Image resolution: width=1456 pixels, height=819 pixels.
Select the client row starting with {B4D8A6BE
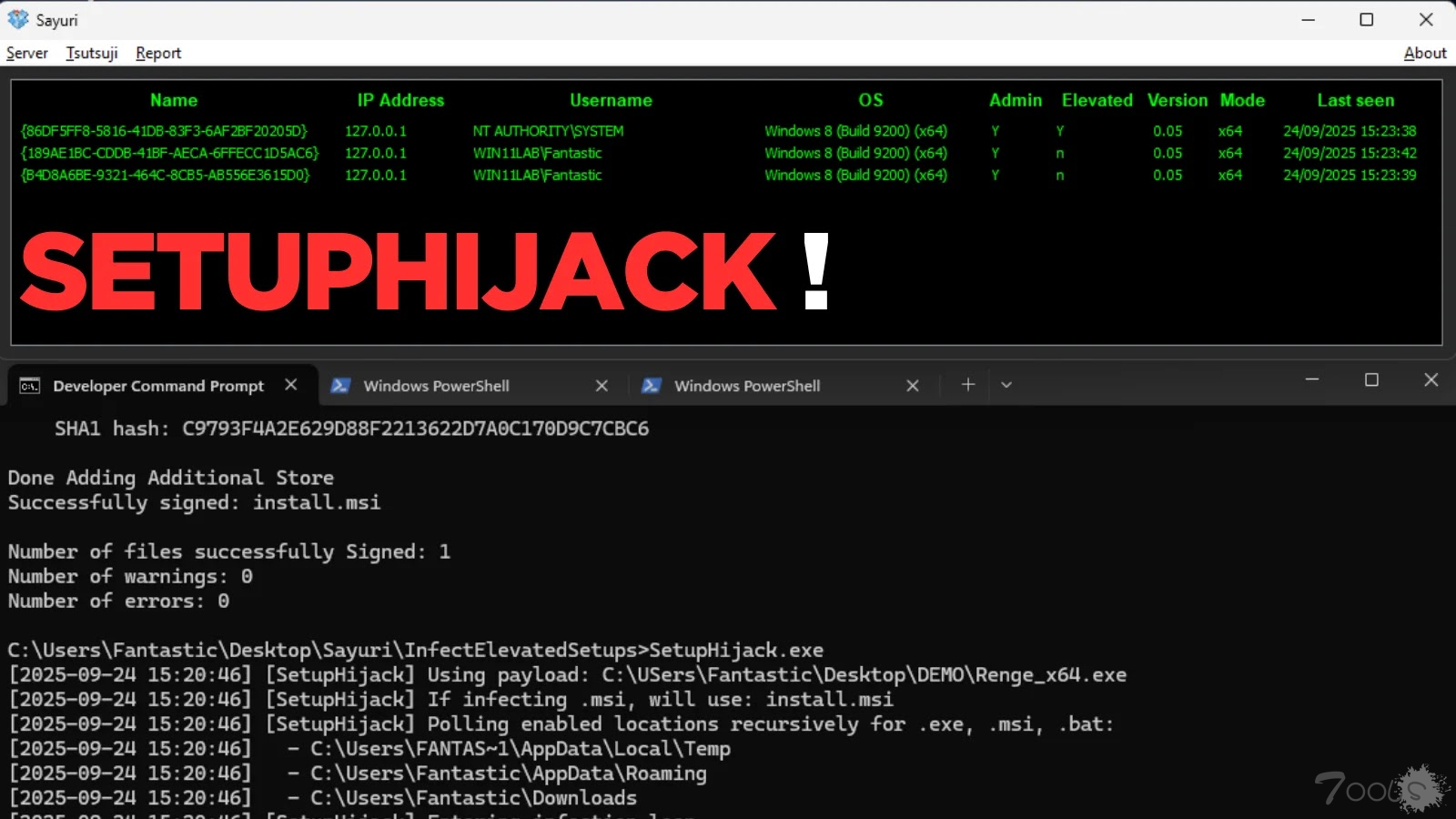pos(166,175)
